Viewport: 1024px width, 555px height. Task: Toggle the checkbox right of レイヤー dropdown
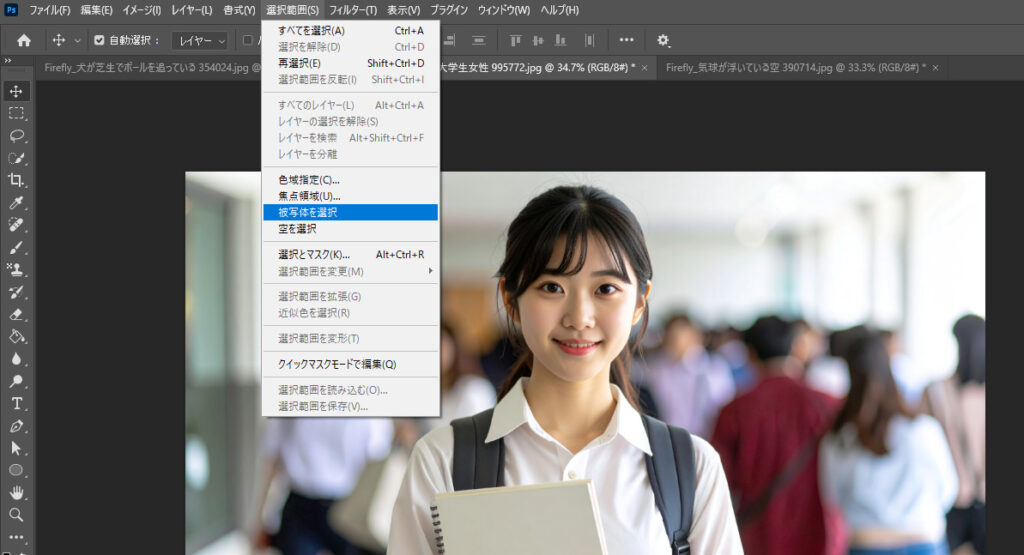[x=248, y=40]
